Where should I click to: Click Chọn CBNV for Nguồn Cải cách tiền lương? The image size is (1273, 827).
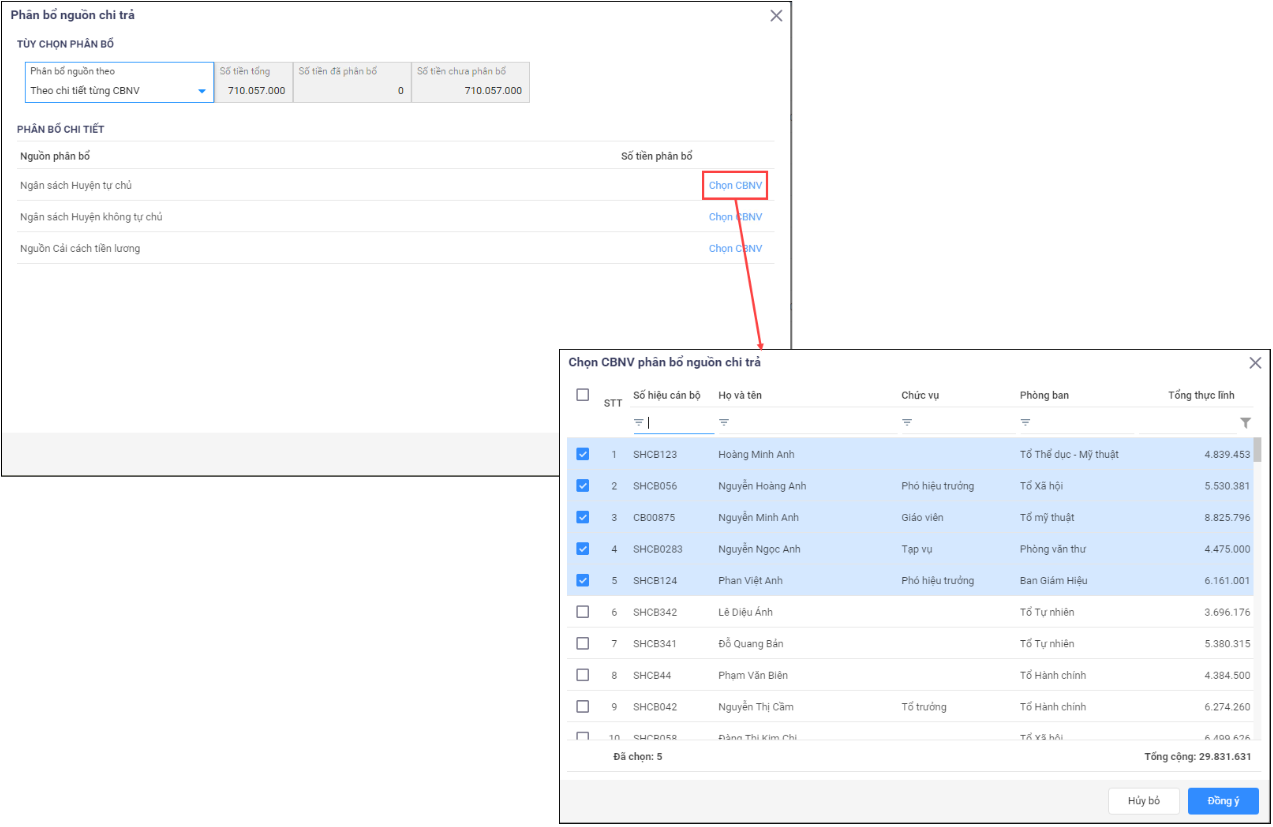pos(735,249)
